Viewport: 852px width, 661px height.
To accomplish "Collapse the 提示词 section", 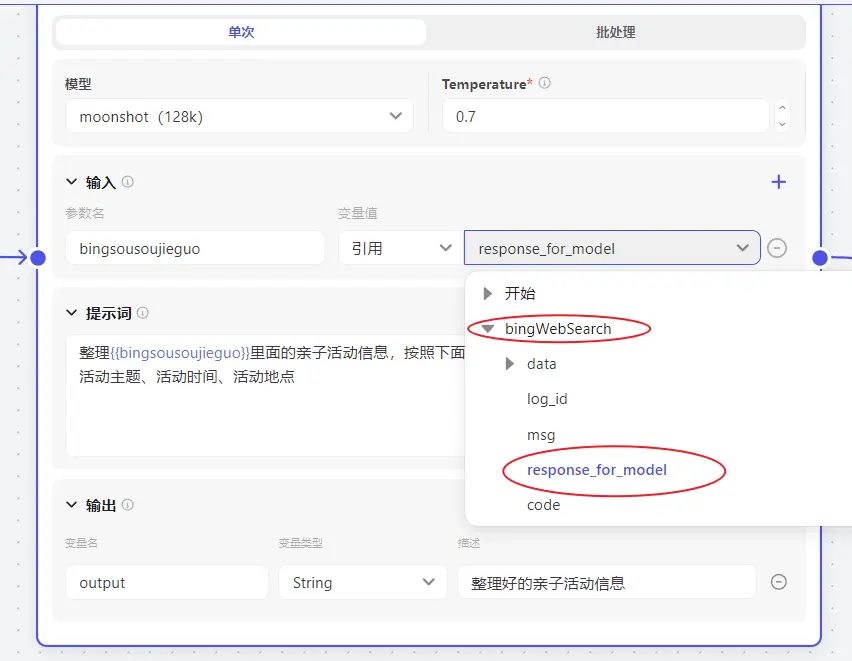I will [71, 313].
